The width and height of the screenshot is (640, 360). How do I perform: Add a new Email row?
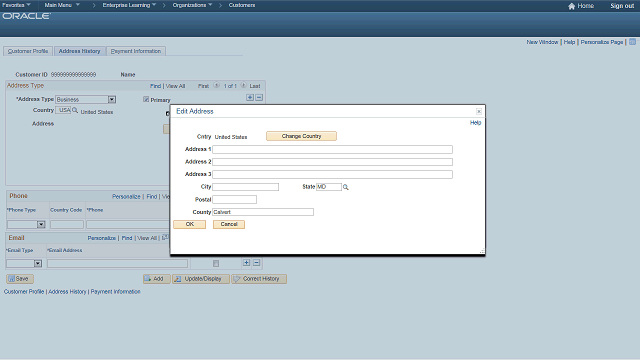click(247, 263)
